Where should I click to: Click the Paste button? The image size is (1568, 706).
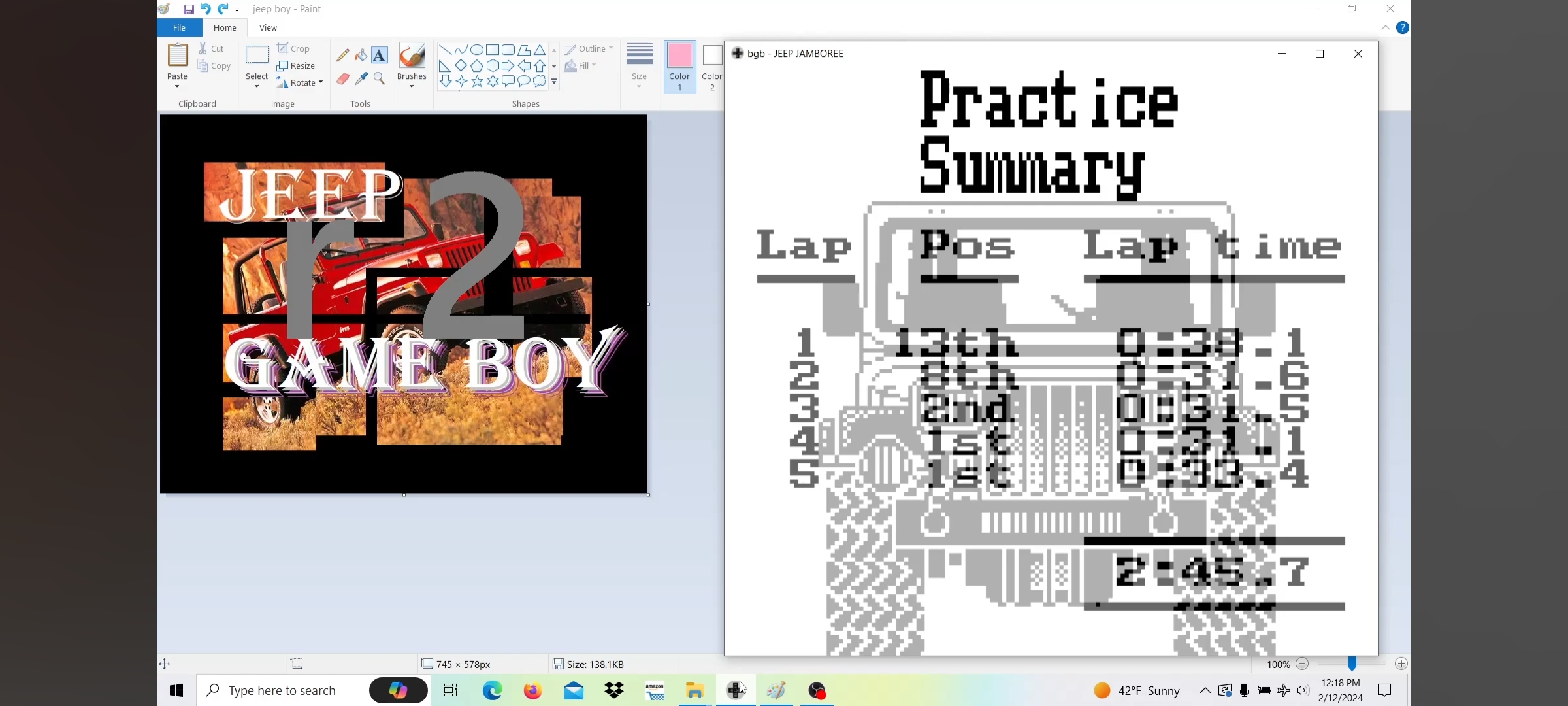click(177, 56)
